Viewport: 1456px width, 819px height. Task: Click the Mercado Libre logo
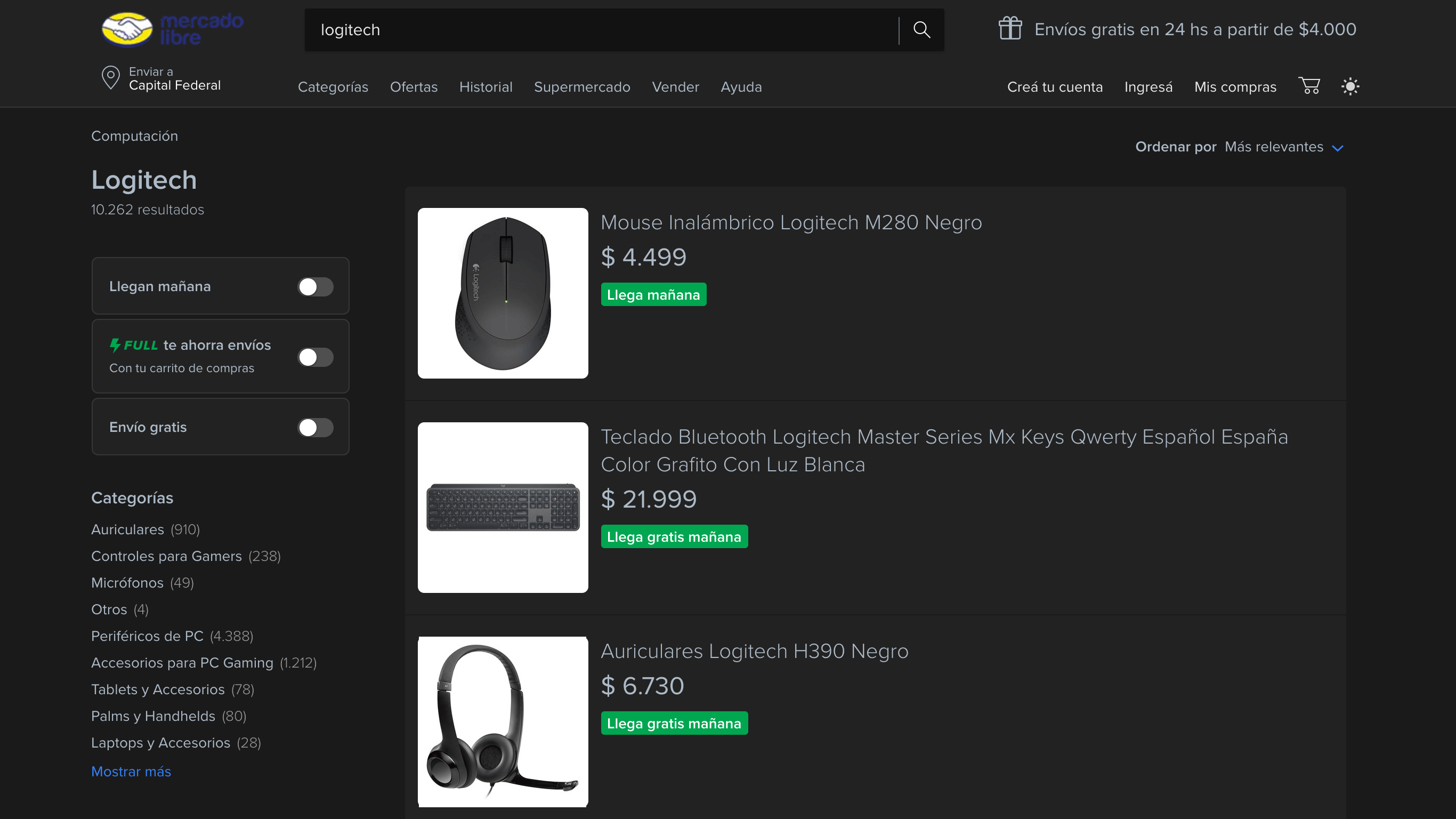(172, 29)
